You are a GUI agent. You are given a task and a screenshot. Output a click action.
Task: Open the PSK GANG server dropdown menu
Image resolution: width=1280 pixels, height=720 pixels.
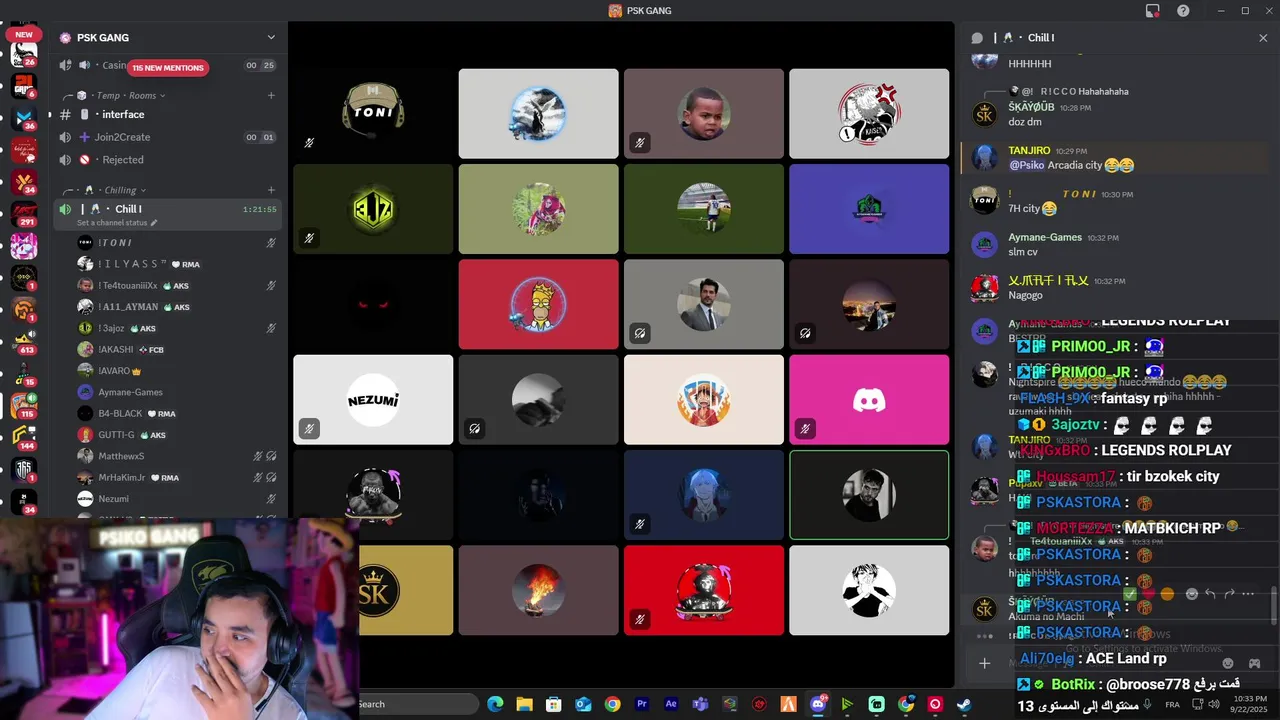pyautogui.click(x=270, y=37)
